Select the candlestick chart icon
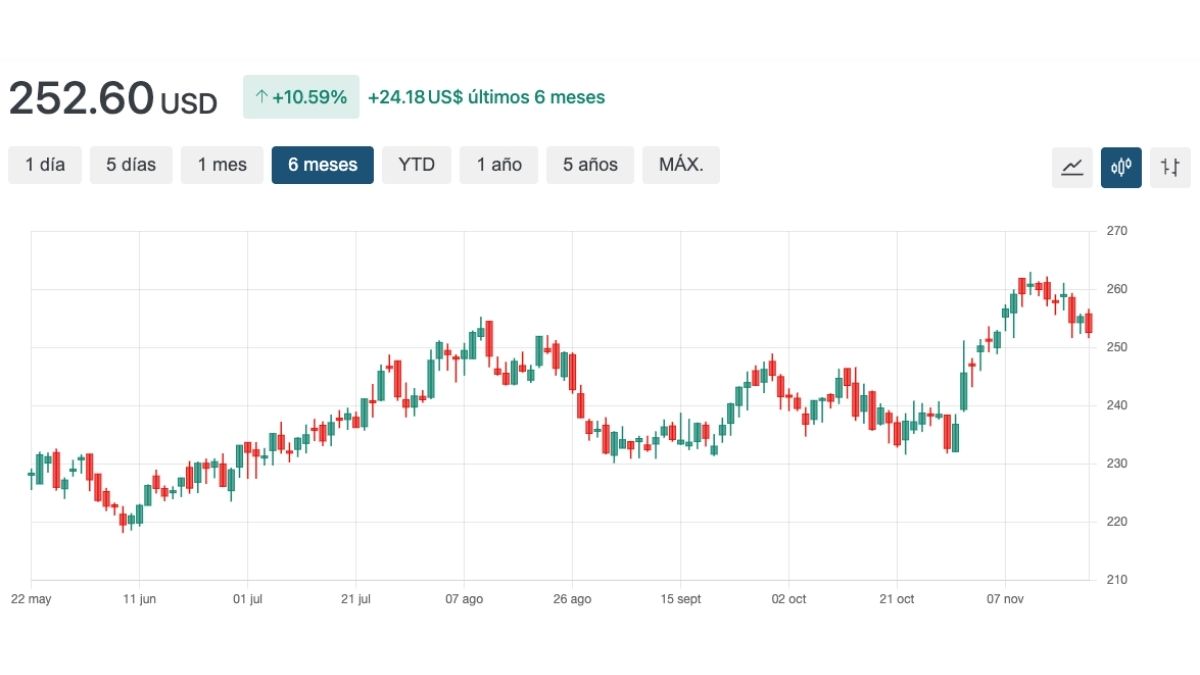The width and height of the screenshot is (1200, 675). pos(1121,167)
